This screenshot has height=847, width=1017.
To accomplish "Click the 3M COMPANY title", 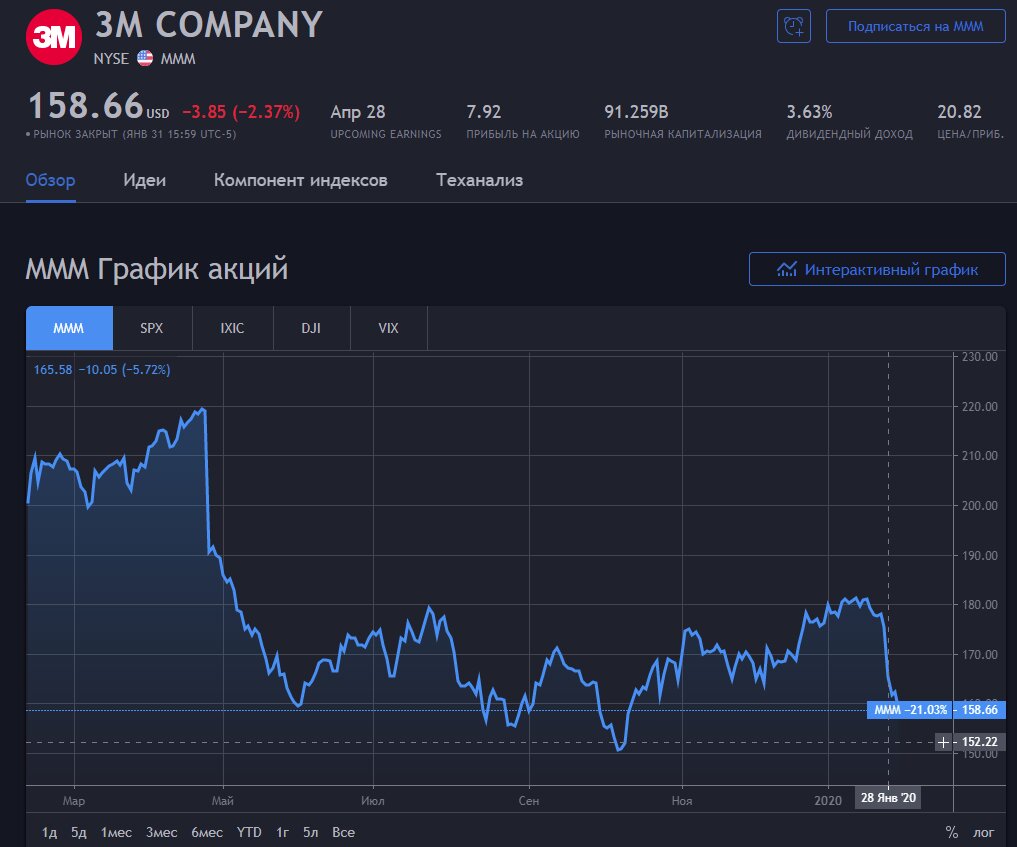I will point(209,25).
